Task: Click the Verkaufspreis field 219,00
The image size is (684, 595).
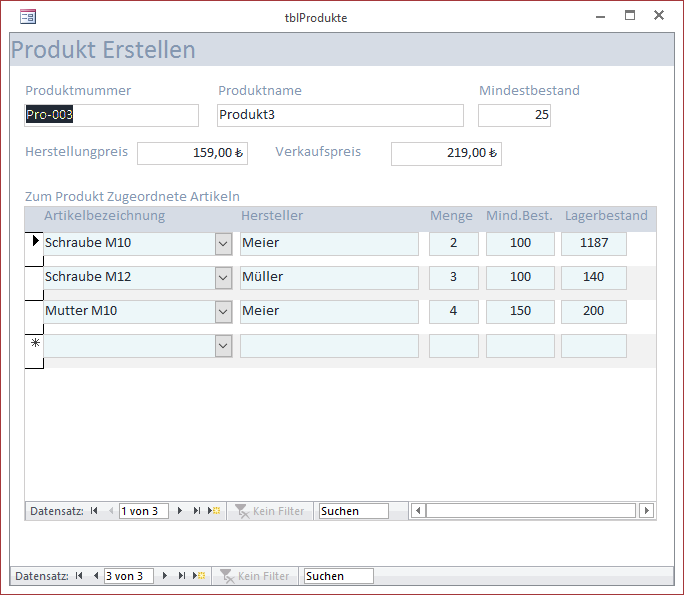Action: [446, 154]
